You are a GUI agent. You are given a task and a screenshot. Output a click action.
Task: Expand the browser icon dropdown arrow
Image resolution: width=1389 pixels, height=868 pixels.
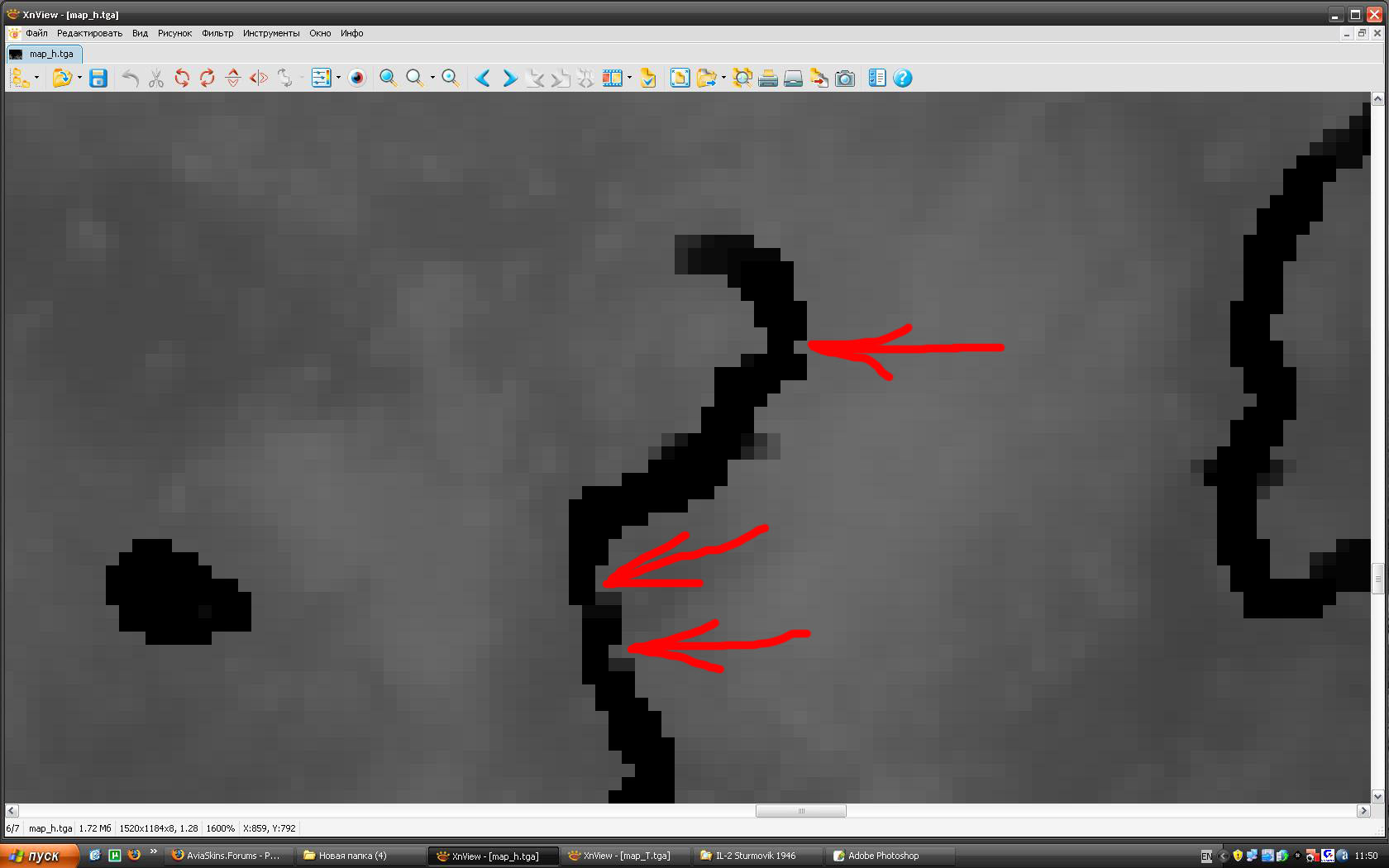tap(36, 78)
